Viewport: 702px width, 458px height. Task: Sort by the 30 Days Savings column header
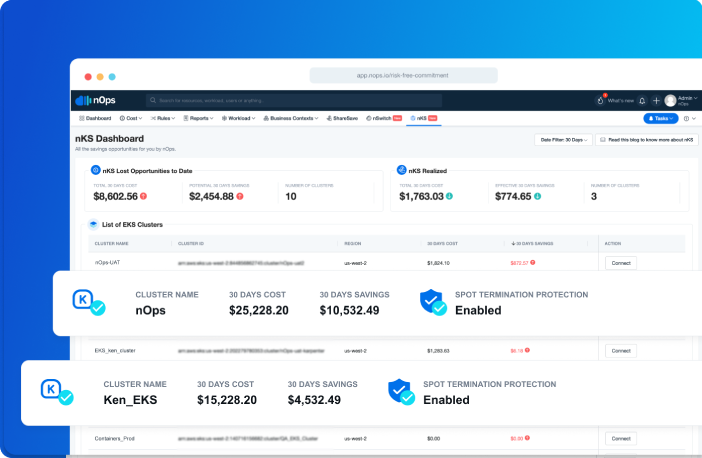(x=532, y=244)
